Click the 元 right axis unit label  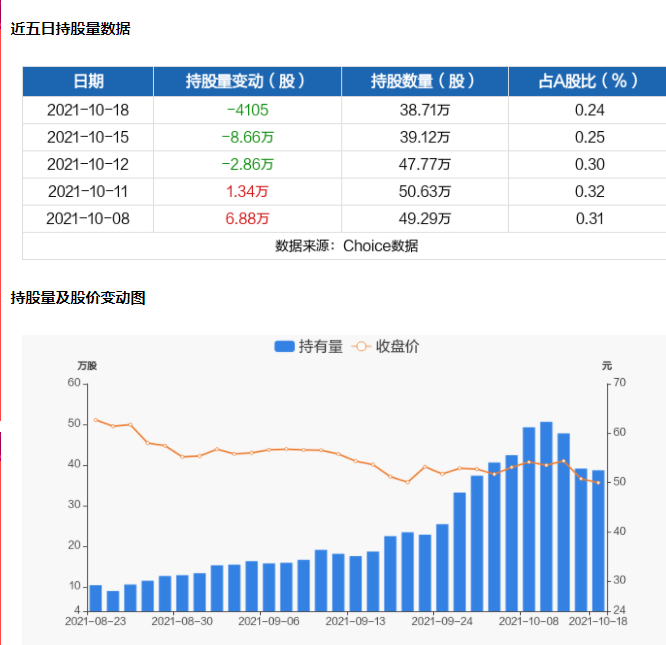[607, 366]
